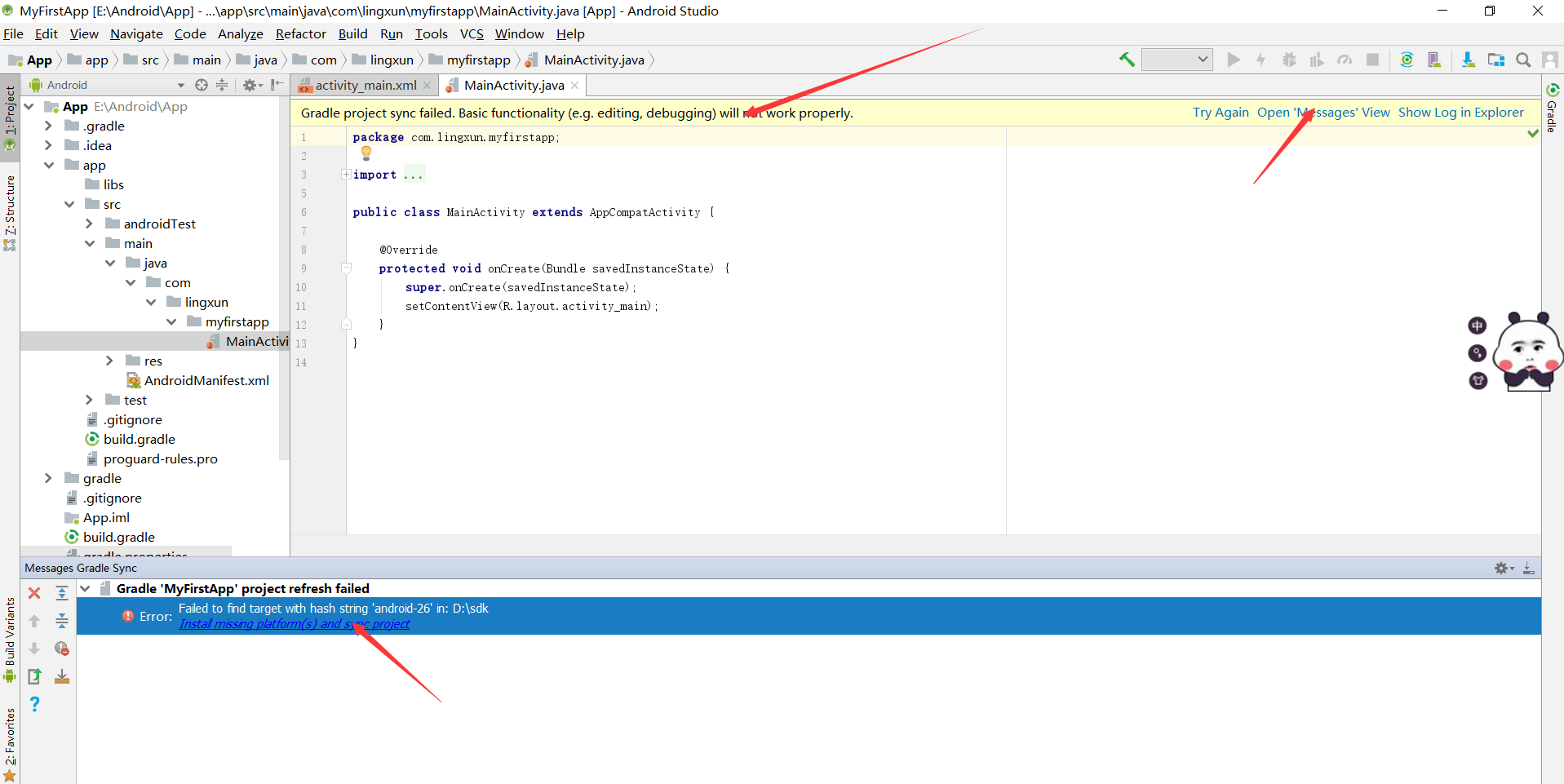1564x784 pixels.
Task: Click hide Messages panel icon
Action: point(1529,568)
